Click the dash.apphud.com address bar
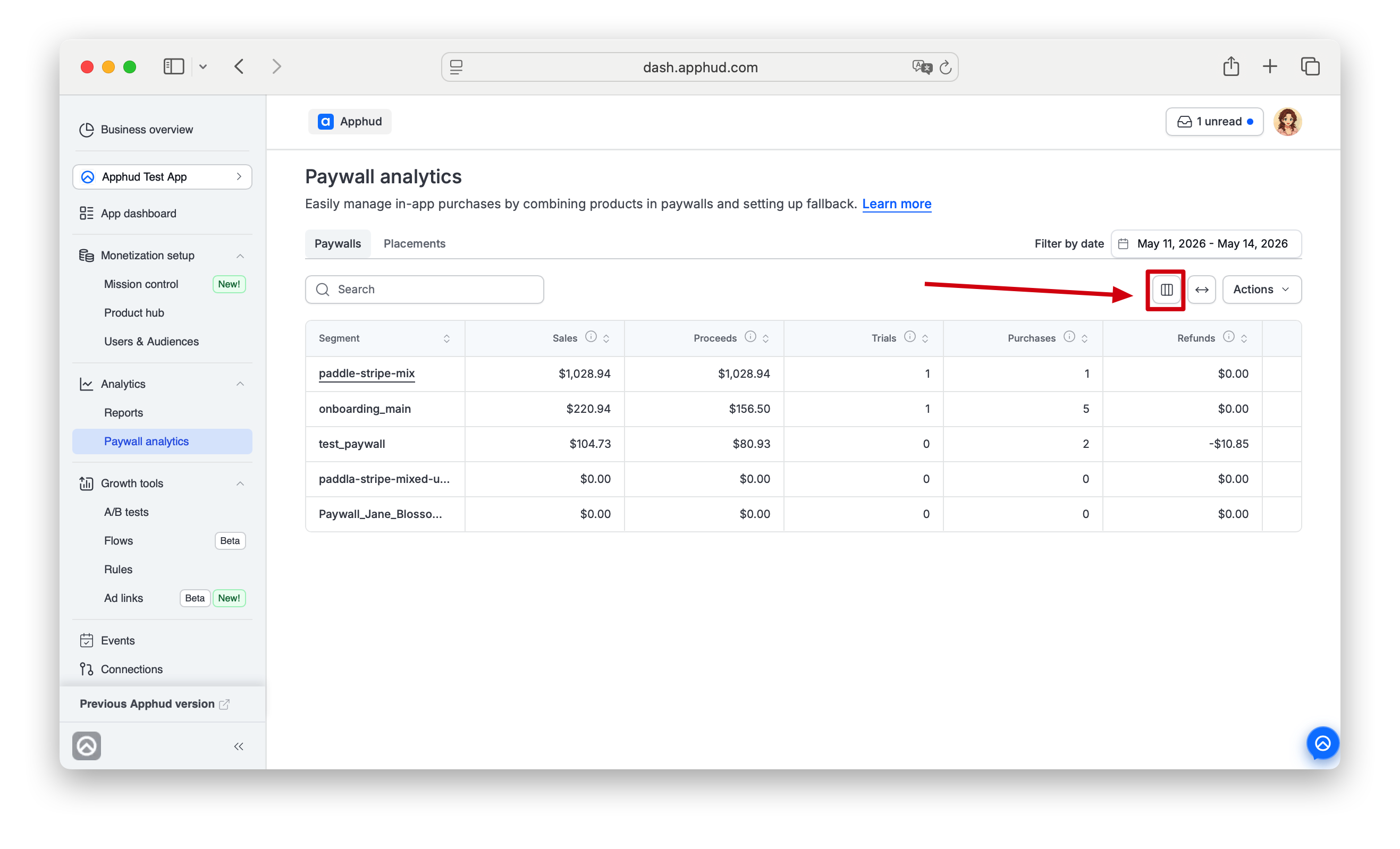 (699, 67)
